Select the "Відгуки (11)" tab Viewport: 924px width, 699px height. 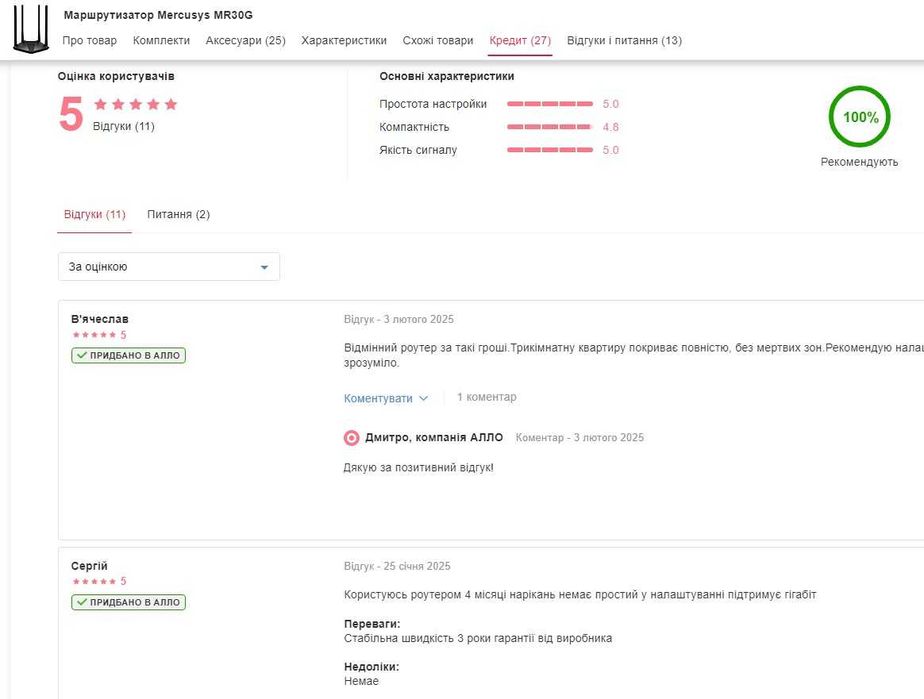[x=94, y=215]
